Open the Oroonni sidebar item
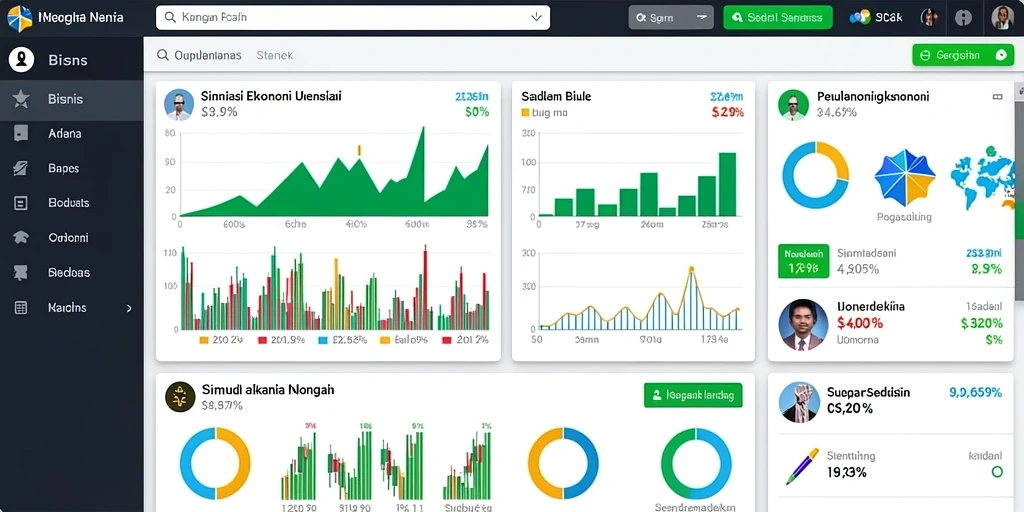 tap(72, 238)
